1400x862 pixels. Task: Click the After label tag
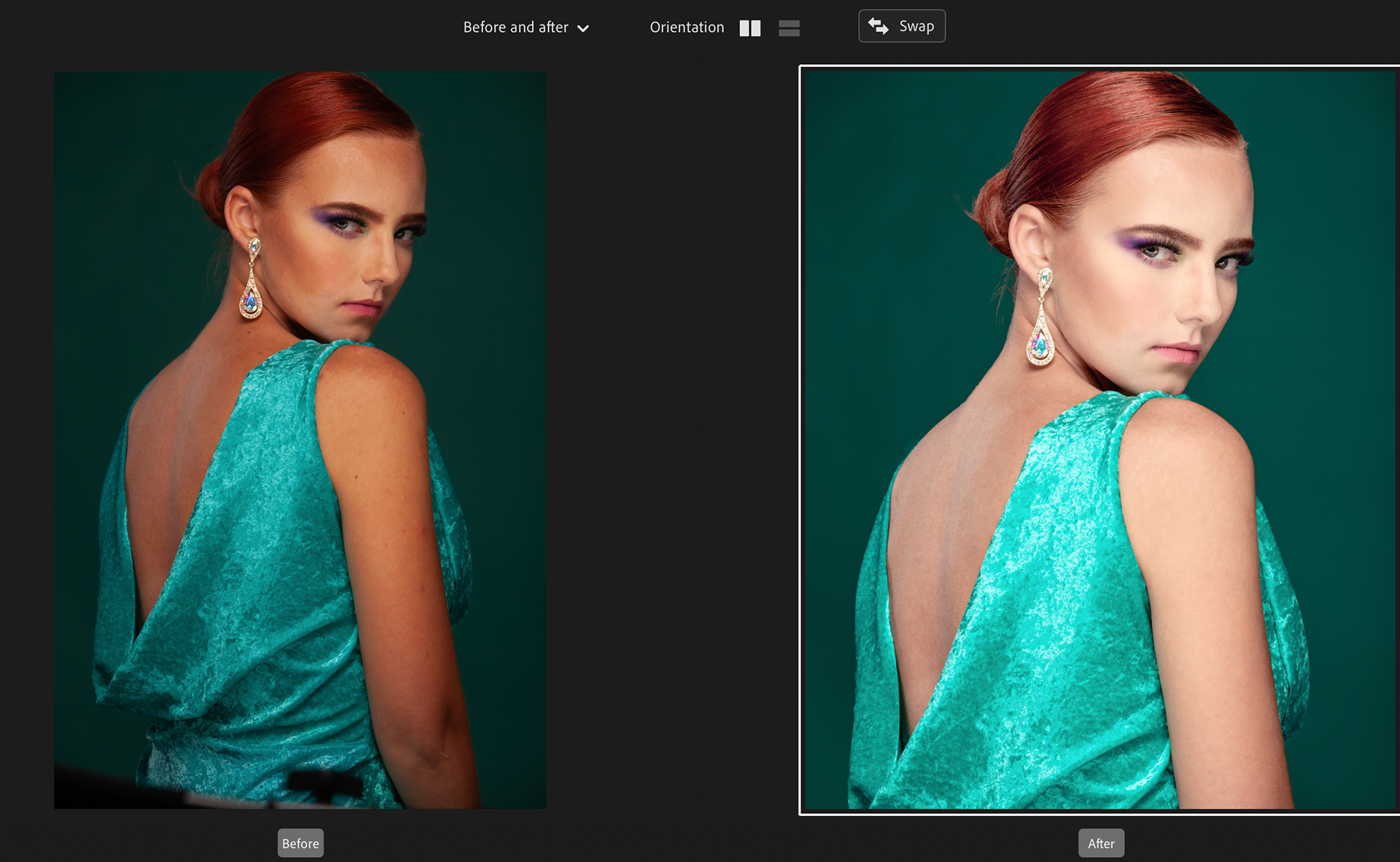tap(1101, 843)
